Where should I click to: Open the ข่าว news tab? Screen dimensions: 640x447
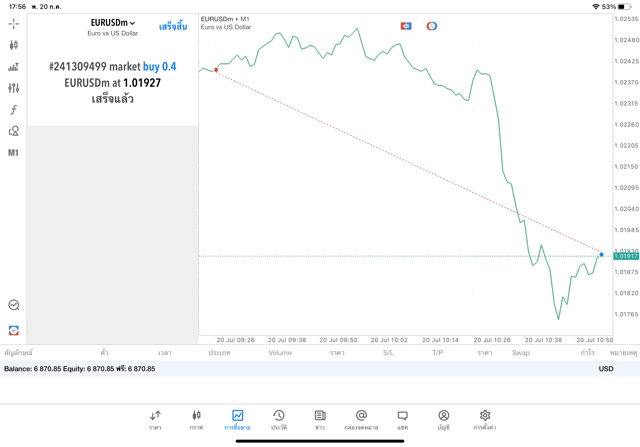pos(320,420)
